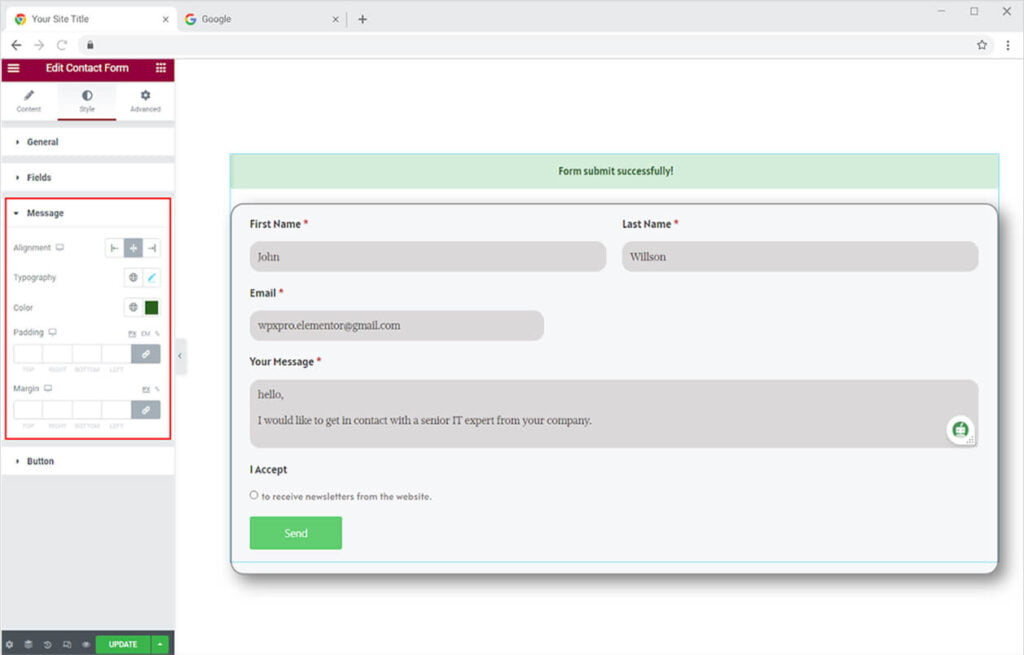1024x655 pixels.
Task: Open the History icon in bottom bar
Action: click(x=48, y=645)
